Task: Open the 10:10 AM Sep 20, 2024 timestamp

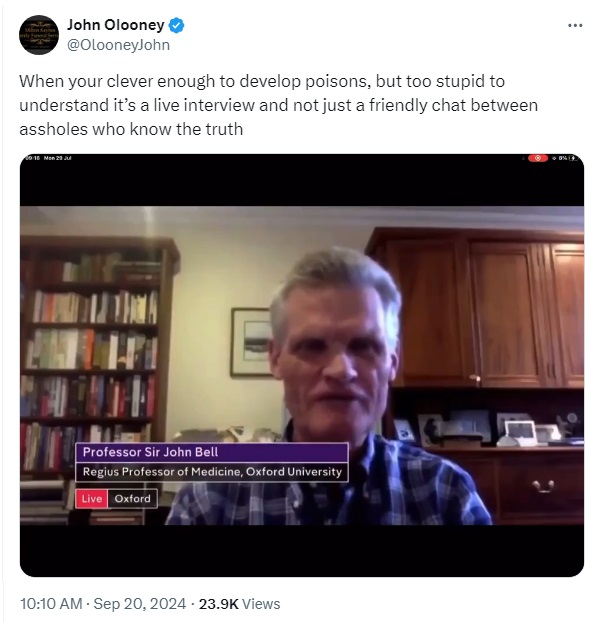Action: tap(103, 604)
